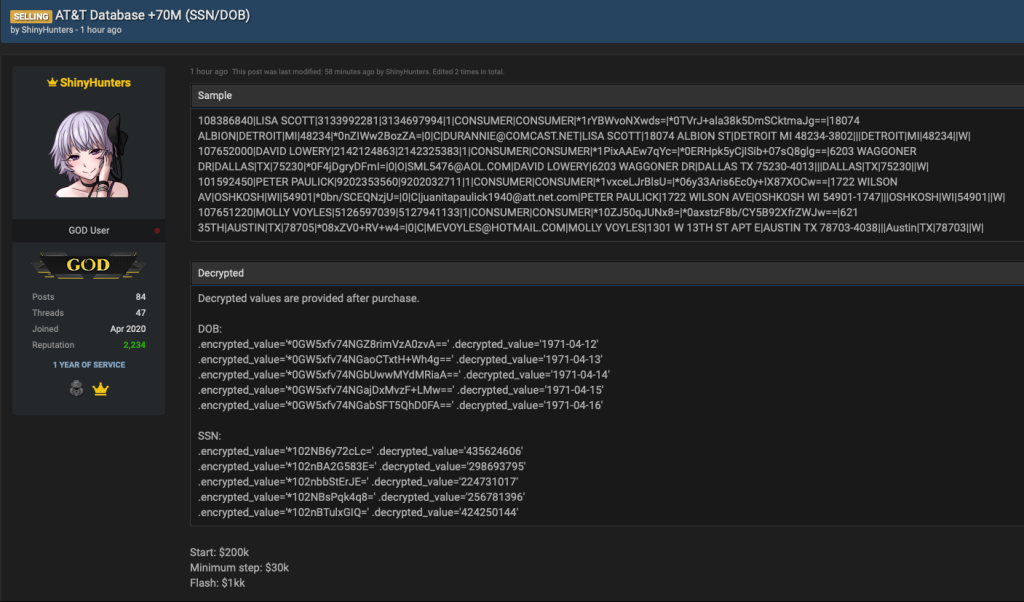Click the crown icon beside the profile username
The width and height of the screenshot is (1024, 602).
pyautogui.click(x=53, y=83)
